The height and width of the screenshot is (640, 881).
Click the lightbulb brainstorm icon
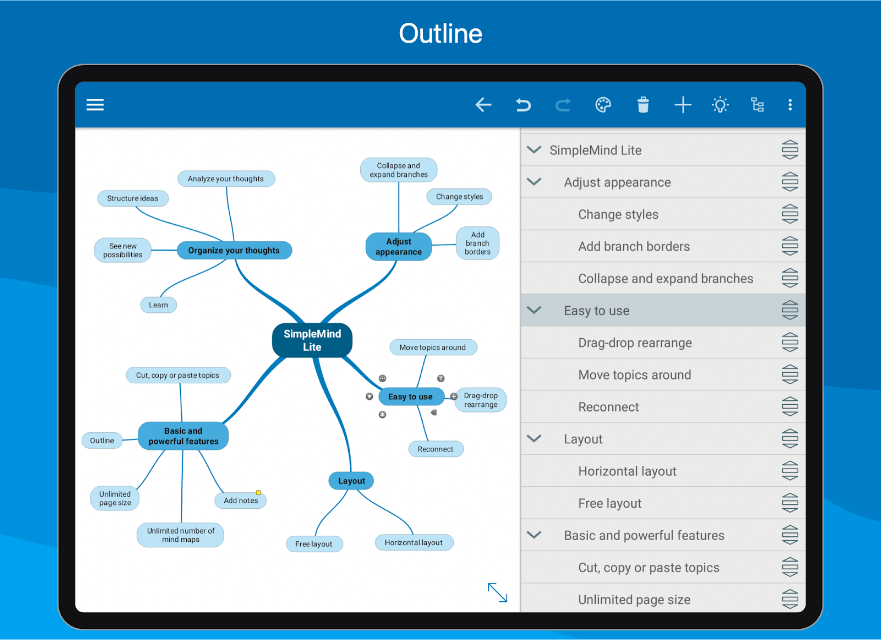[x=720, y=105]
